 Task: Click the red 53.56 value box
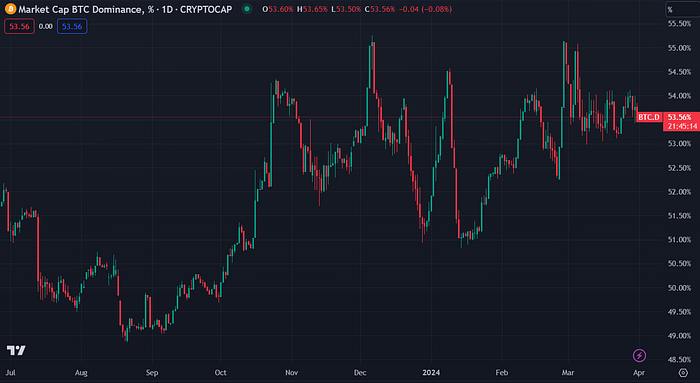pos(19,26)
